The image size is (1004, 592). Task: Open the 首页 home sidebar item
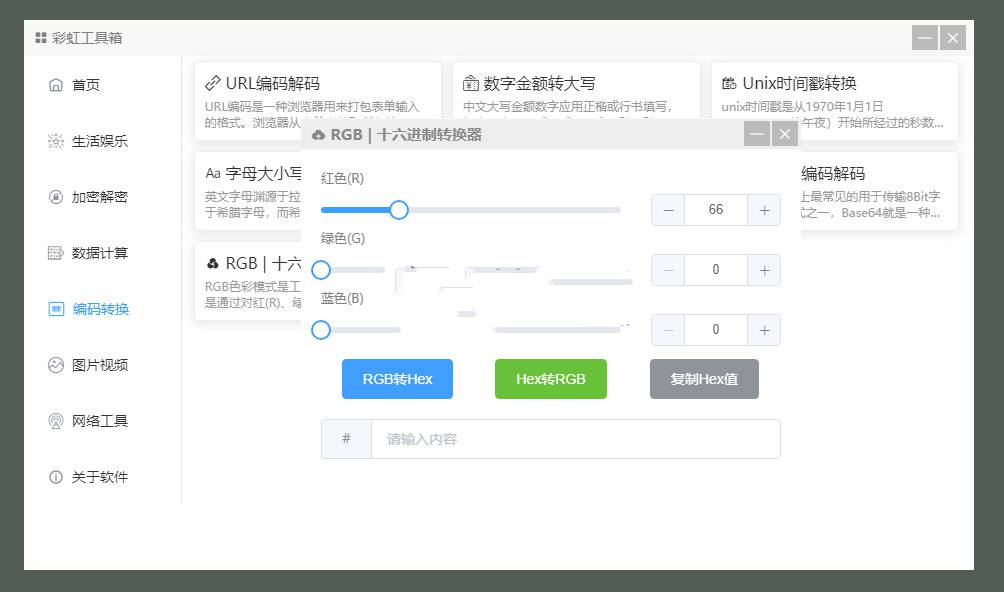(85, 85)
